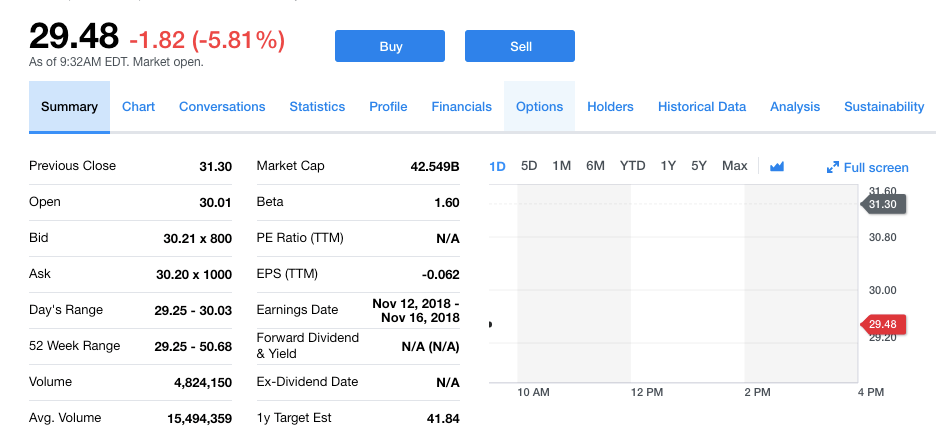The height and width of the screenshot is (439, 936).
Task: Select the Profile tab
Action: click(388, 107)
